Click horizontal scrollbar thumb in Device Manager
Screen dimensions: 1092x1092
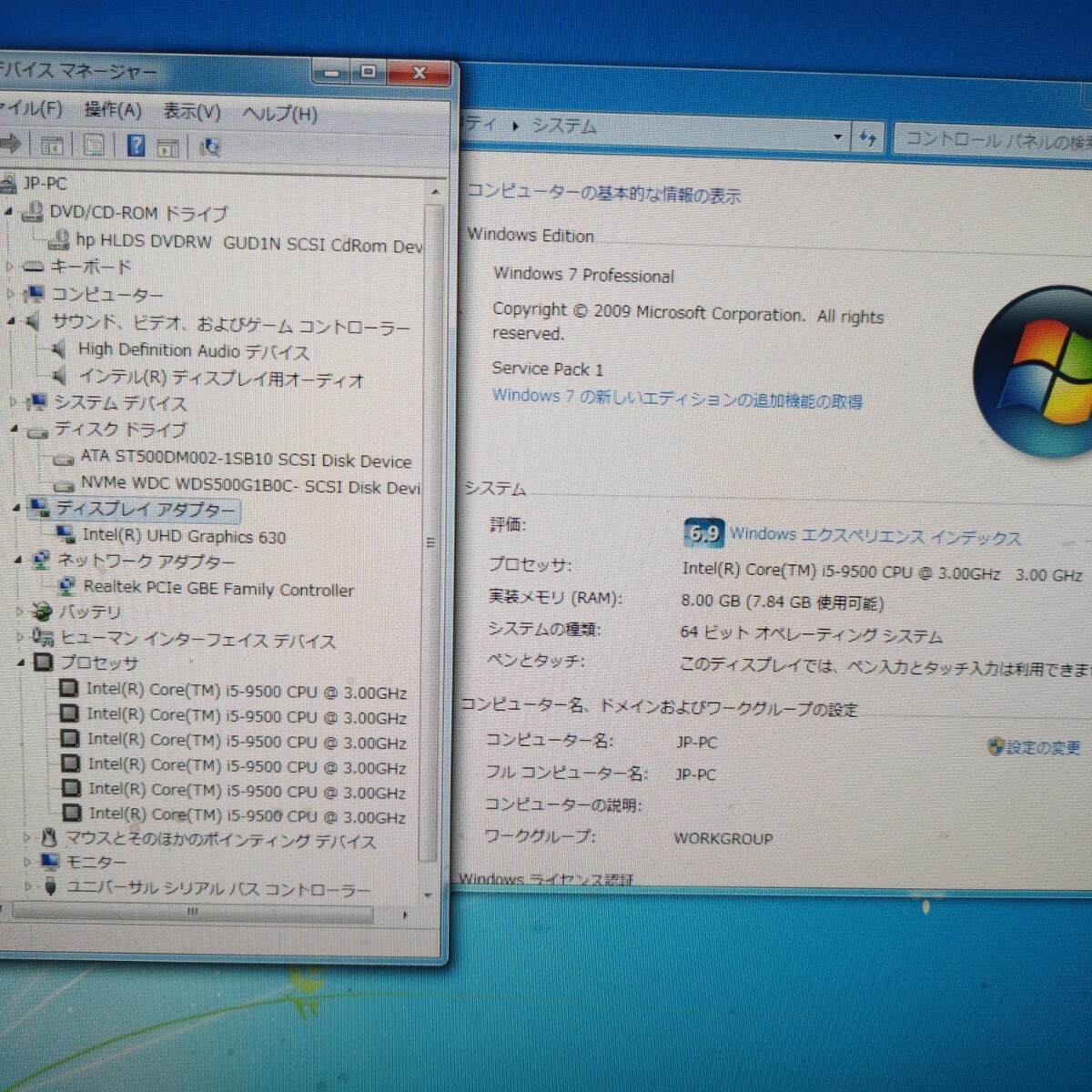(x=193, y=912)
